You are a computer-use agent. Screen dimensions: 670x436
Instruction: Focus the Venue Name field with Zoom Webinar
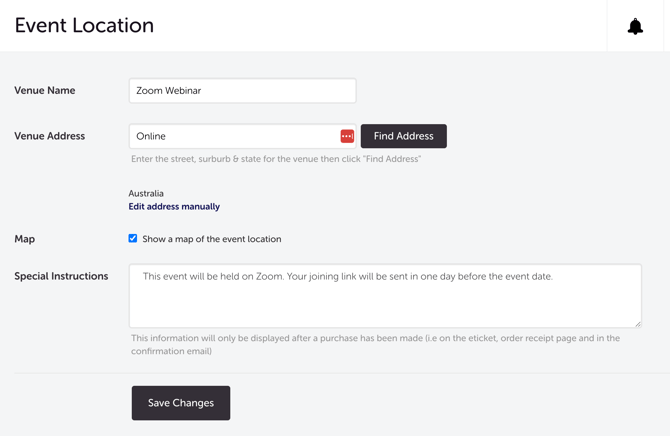[242, 91]
